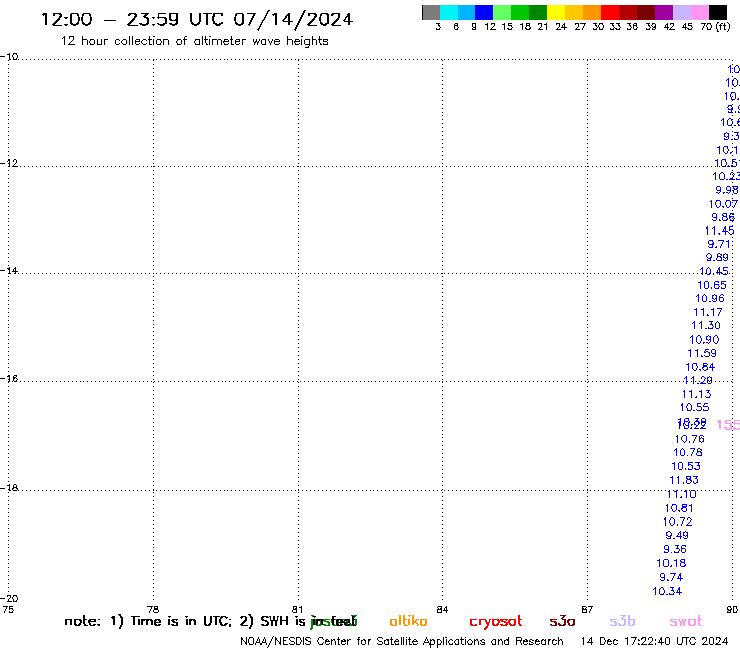
Task: Select the 10.76 wave height value
Action: (690, 439)
